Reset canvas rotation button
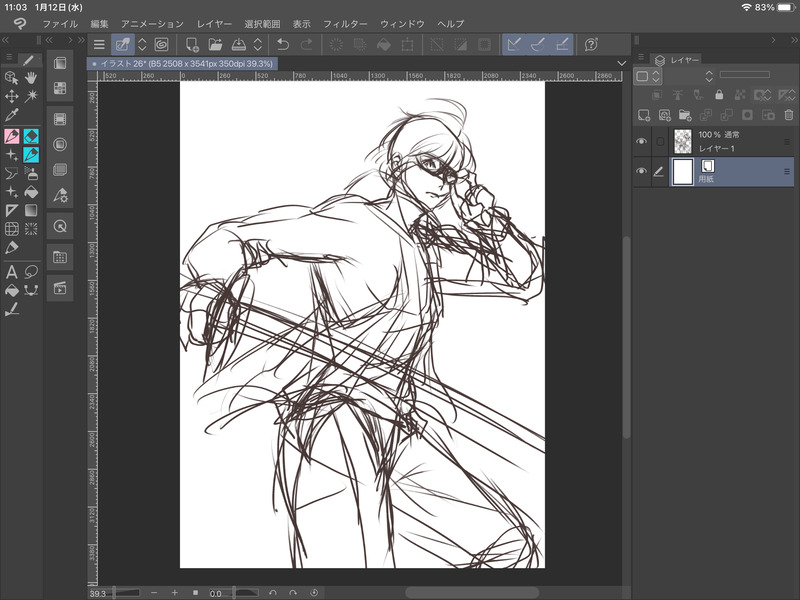The image size is (800, 600). click(314, 592)
